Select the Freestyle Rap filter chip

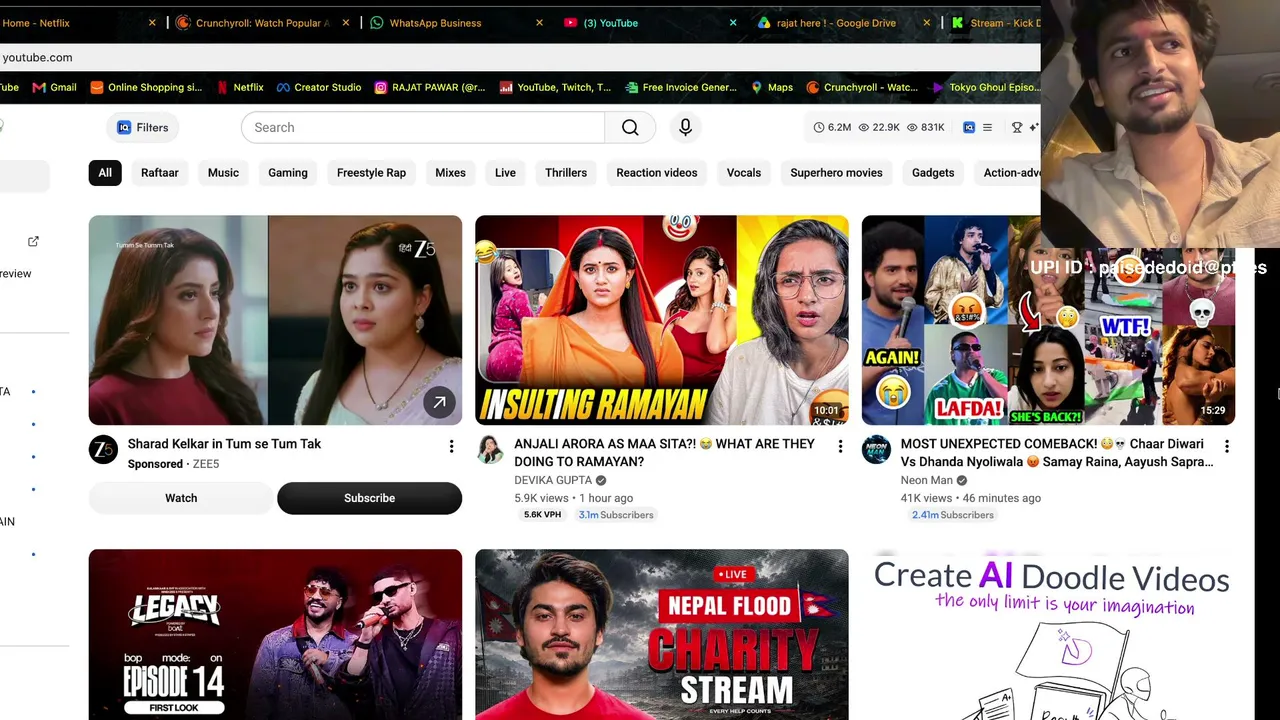coord(371,173)
